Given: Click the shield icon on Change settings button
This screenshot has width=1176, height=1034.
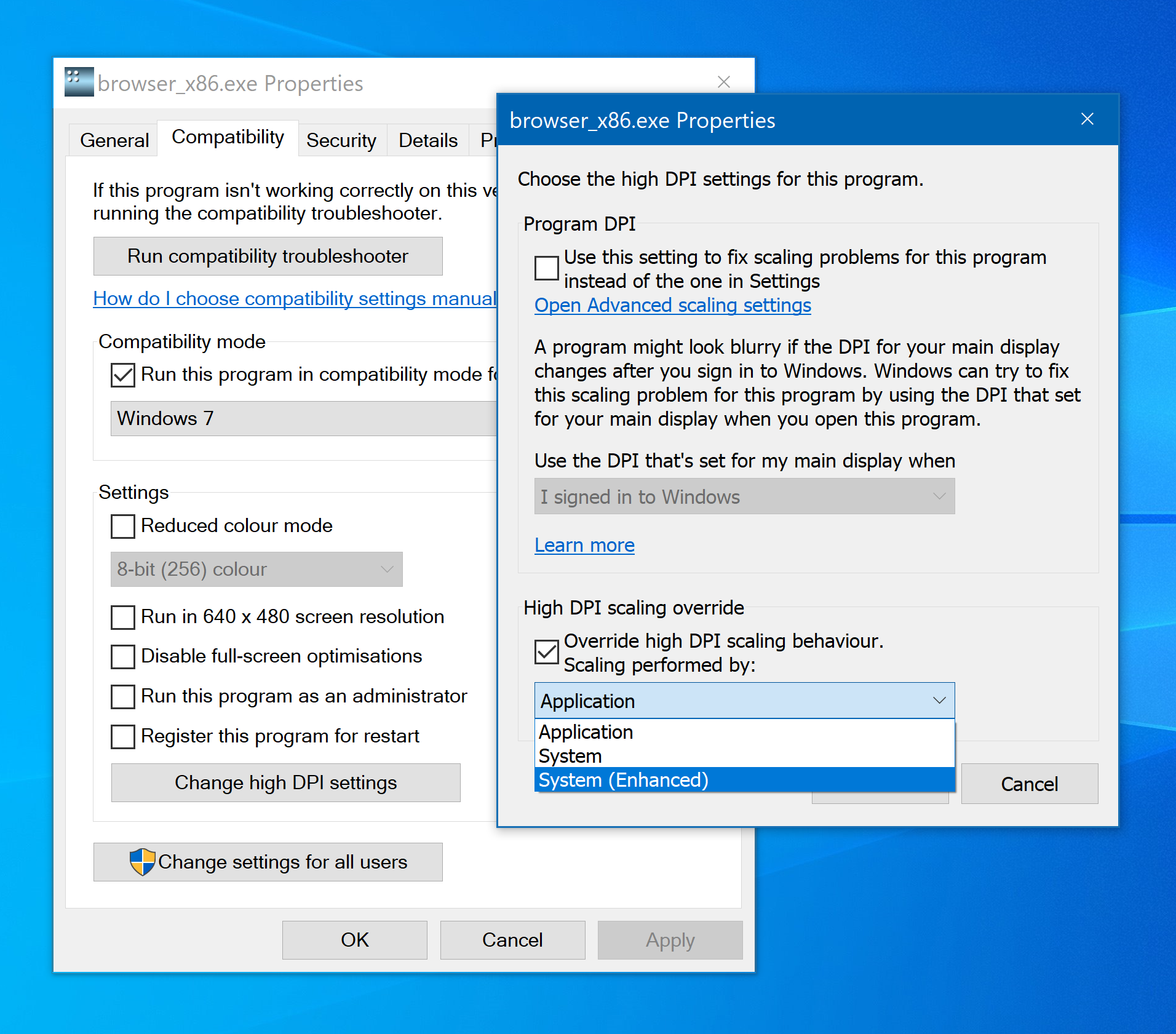Looking at the screenshot, I should pyautogui.click(x=142, y=862).
